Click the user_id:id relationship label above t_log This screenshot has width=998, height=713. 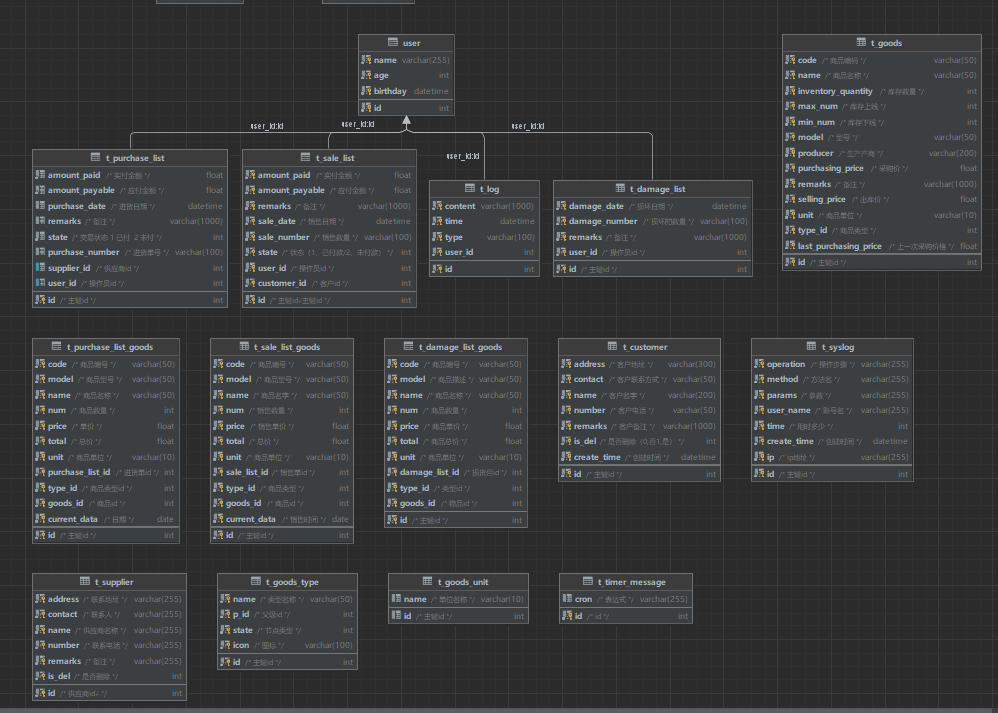(x=462, y=156)
